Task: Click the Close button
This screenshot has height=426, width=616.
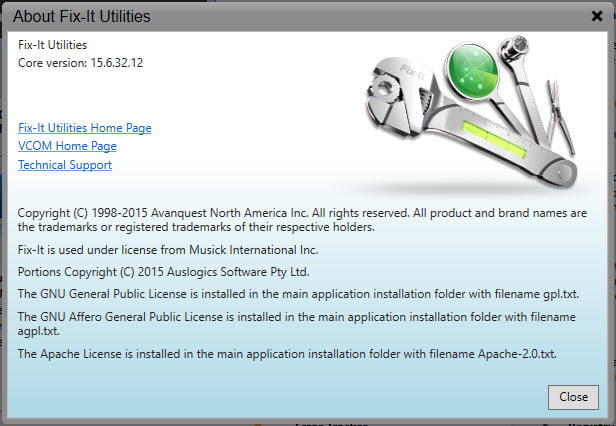Action: [x=573, y=397]
